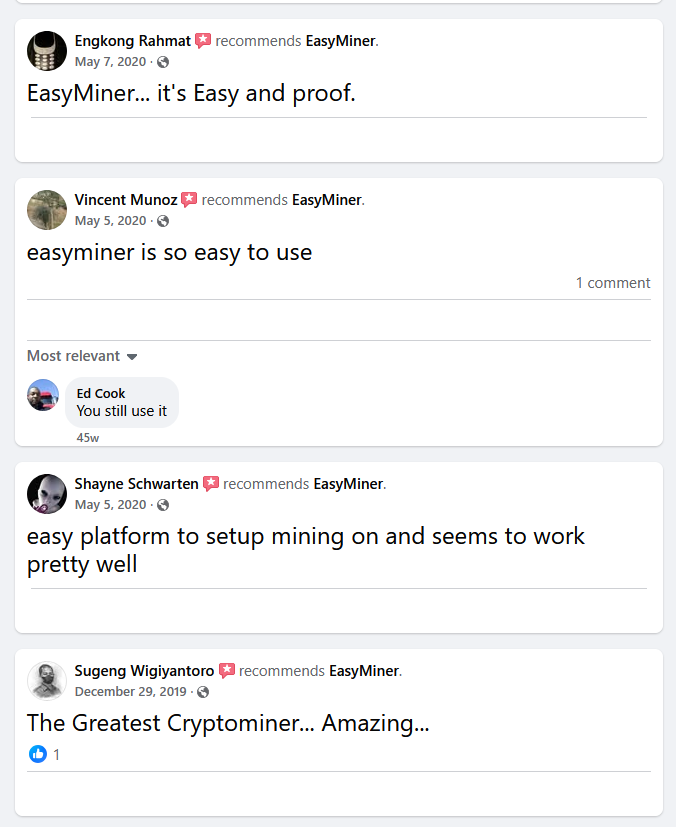Click the recommendation badge beside Engkong Rahmat
Viewport: 676px width, 827px height.
tap(203, 41)
